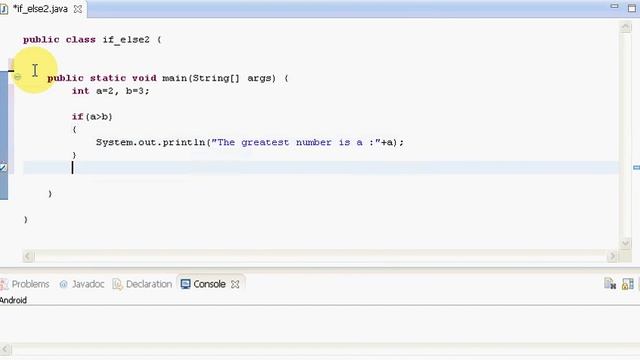Click the string "The greatest number is a :"

[296, 142]
